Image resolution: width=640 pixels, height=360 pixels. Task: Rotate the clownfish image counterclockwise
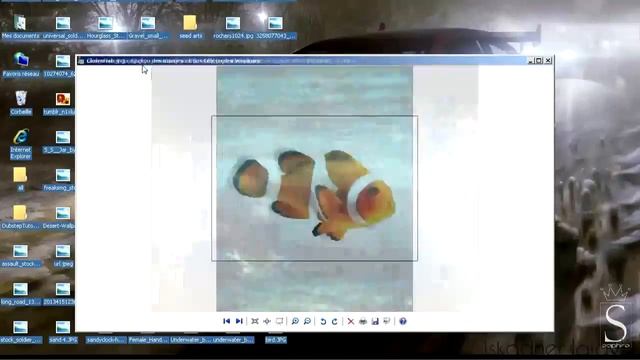(x=323, y=321)
